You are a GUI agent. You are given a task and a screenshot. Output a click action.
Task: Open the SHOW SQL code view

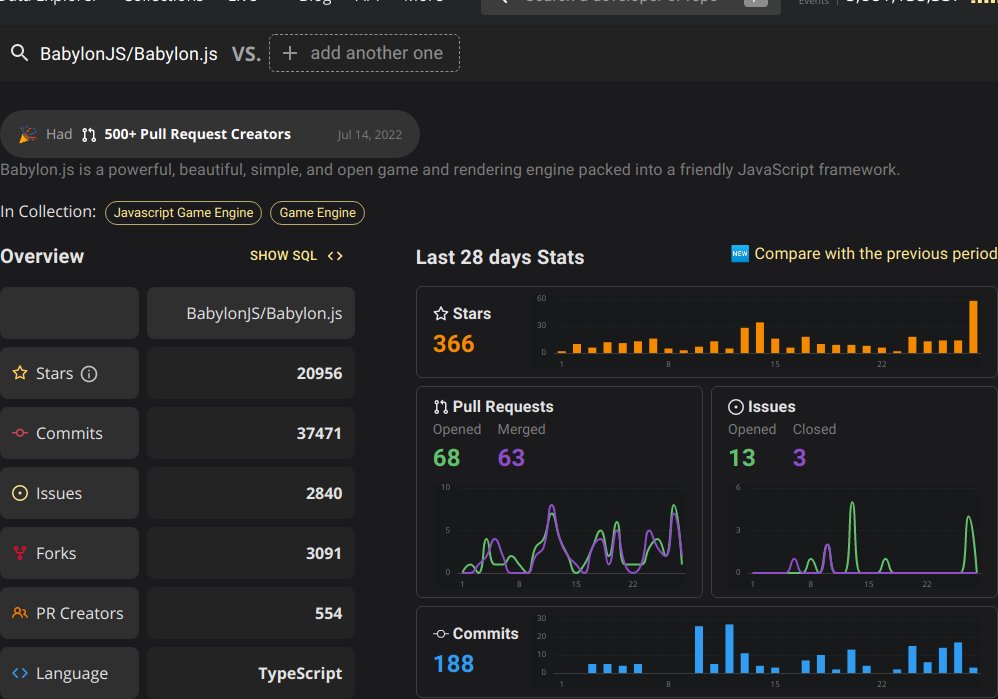tap(296, 256)
